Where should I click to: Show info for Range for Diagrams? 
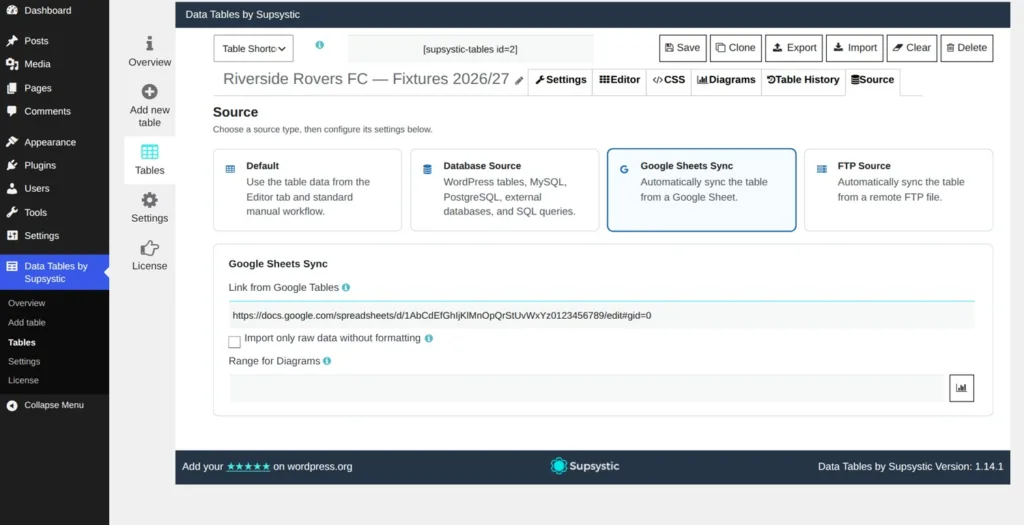point(327,360)
